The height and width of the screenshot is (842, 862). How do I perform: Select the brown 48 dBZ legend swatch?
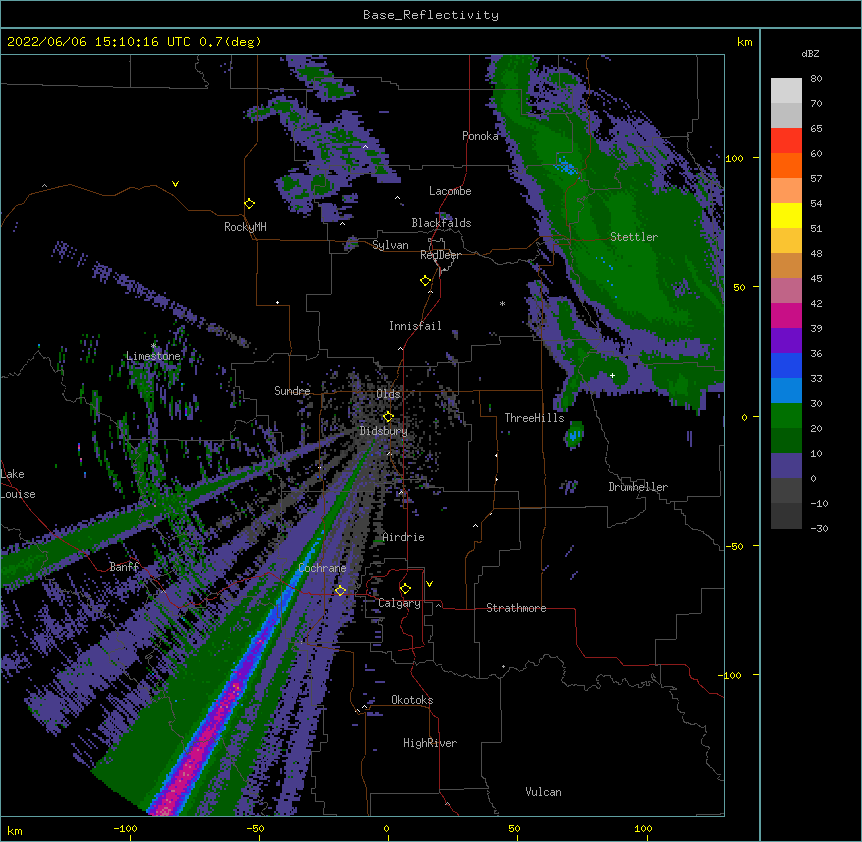786,265
